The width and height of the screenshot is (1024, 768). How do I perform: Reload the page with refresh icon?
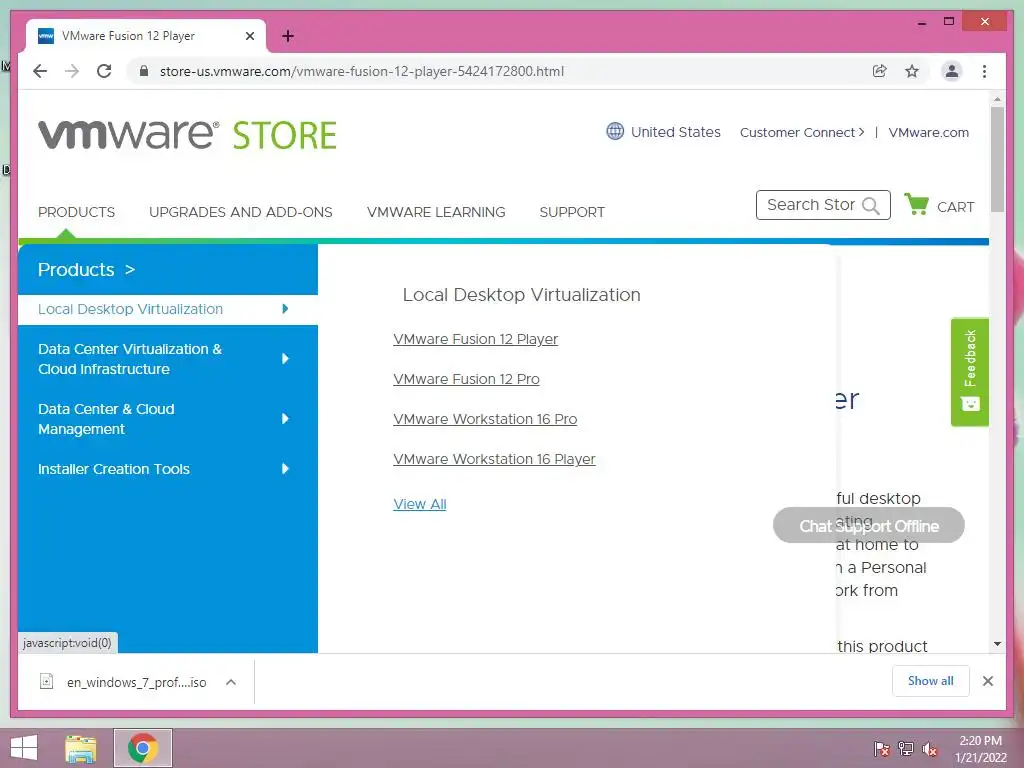click(x=104, y=71)
